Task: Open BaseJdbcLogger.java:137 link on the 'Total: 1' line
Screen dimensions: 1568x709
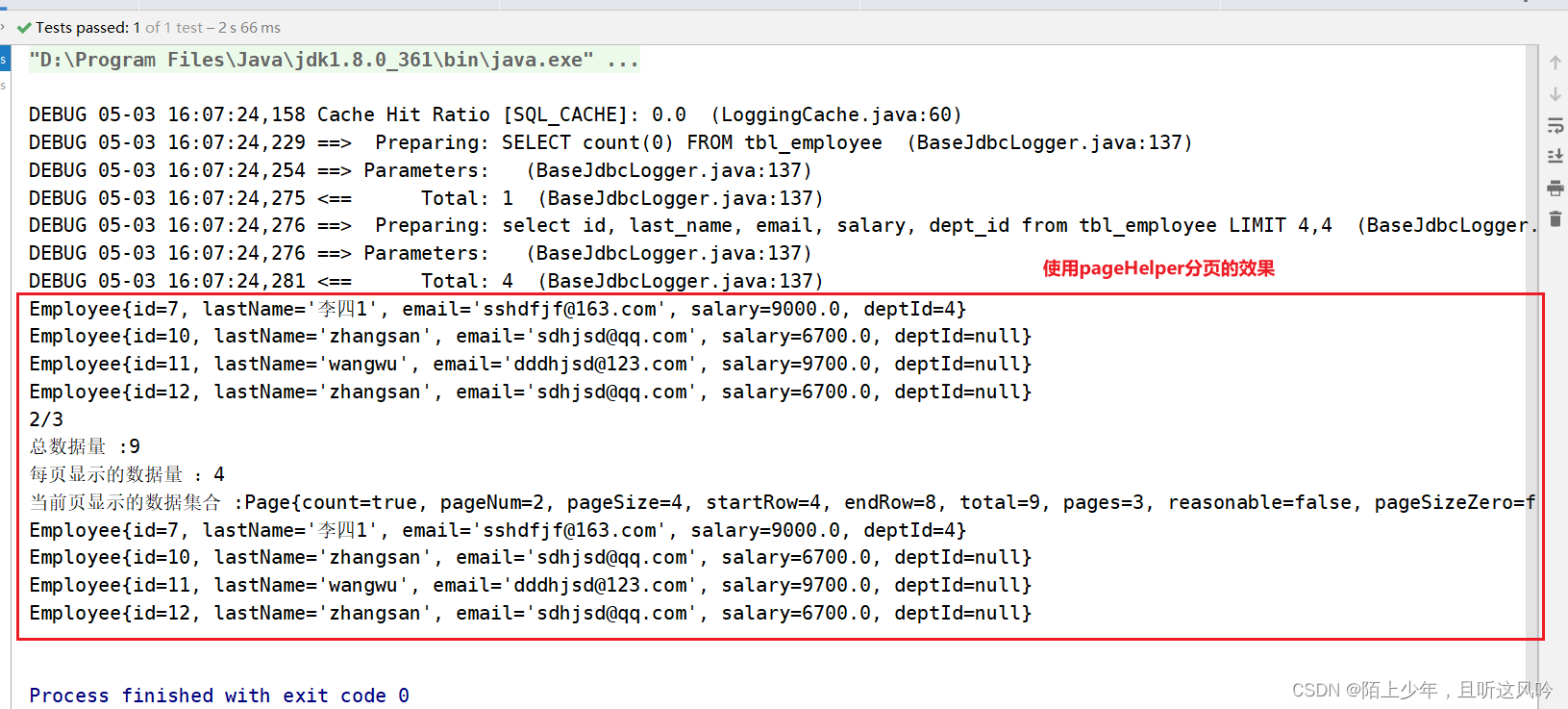Action: pos(681,198)
